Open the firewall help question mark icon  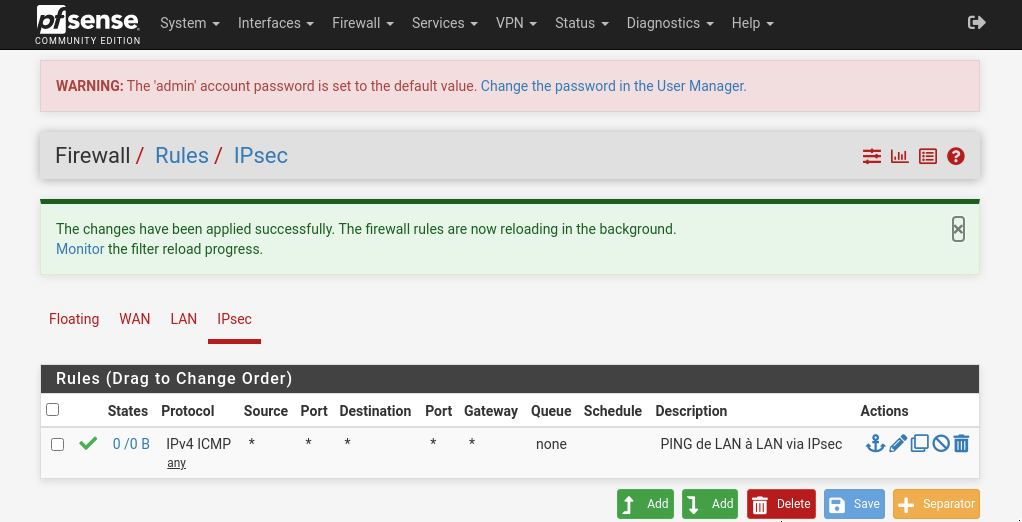point(955,156)
